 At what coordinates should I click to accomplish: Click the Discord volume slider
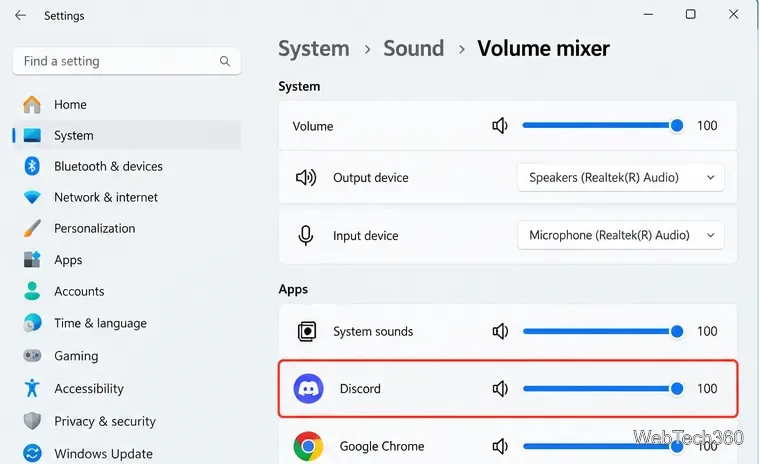click(603, 389)
